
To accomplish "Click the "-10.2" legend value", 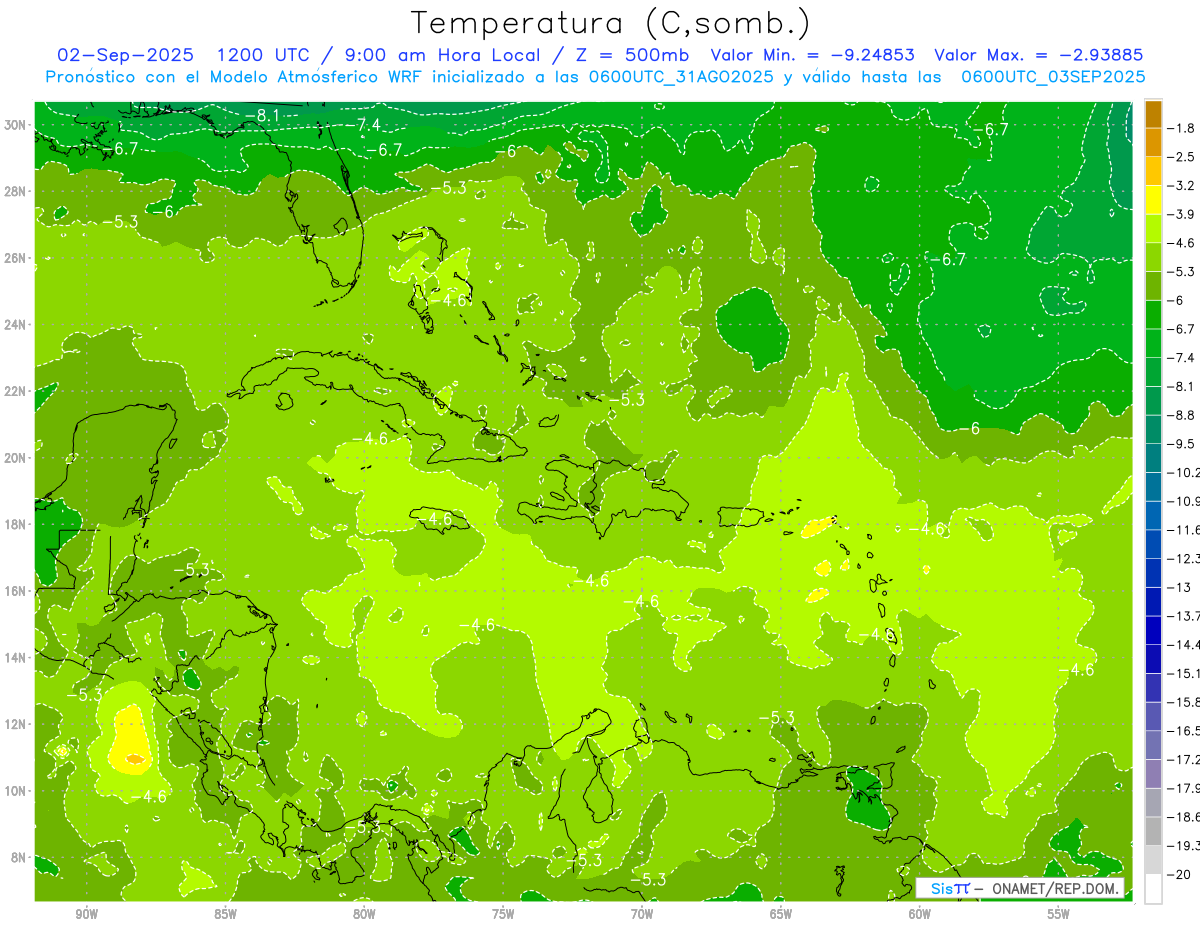I will tap(1184, 472).
